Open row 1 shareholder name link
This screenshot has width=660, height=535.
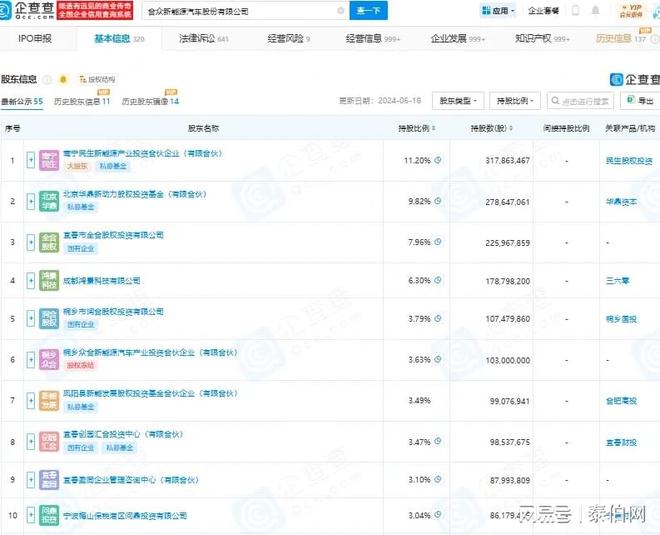click(142, 153)
